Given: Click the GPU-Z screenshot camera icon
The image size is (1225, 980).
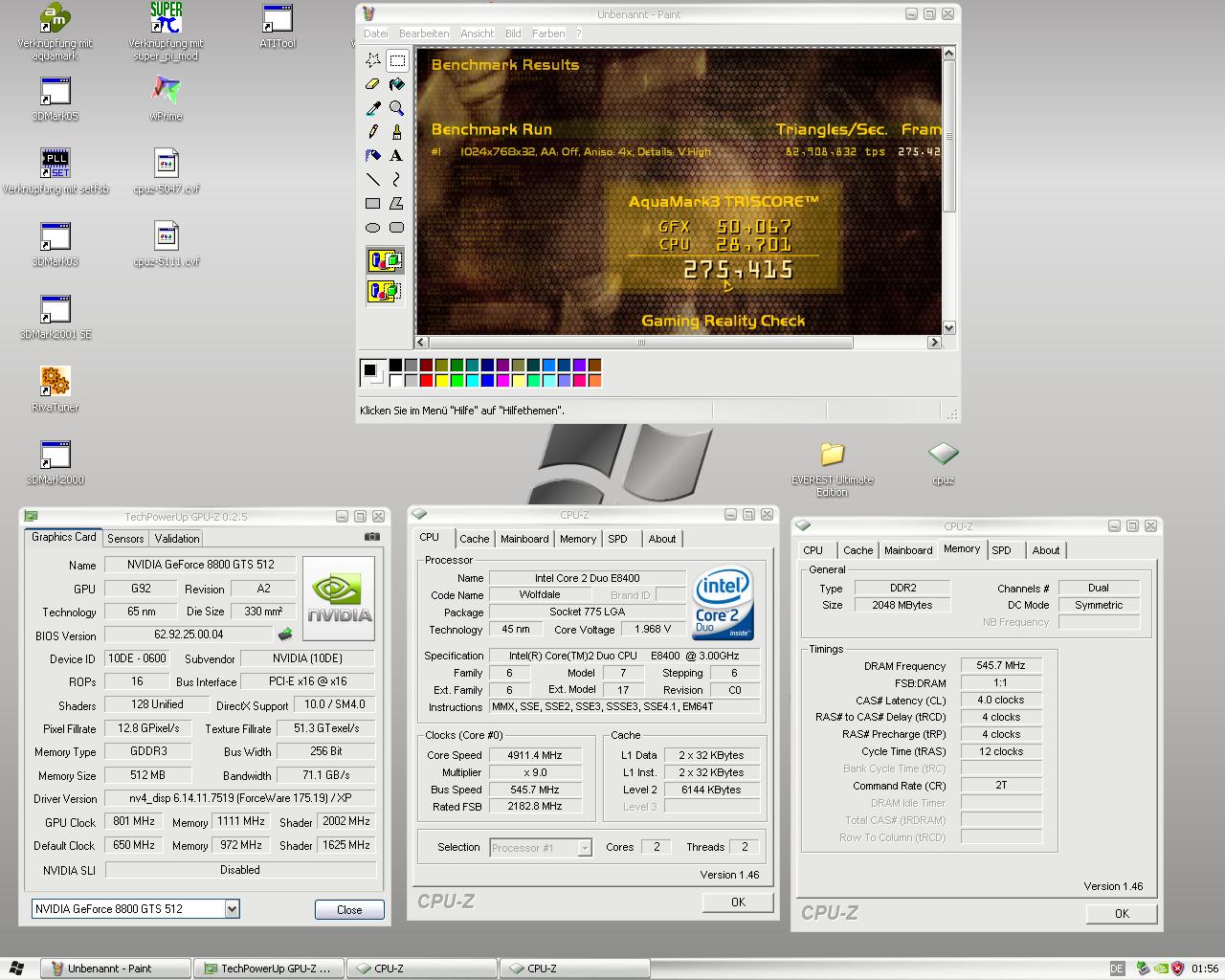Looking at the screenshot, I should [372, 537].
